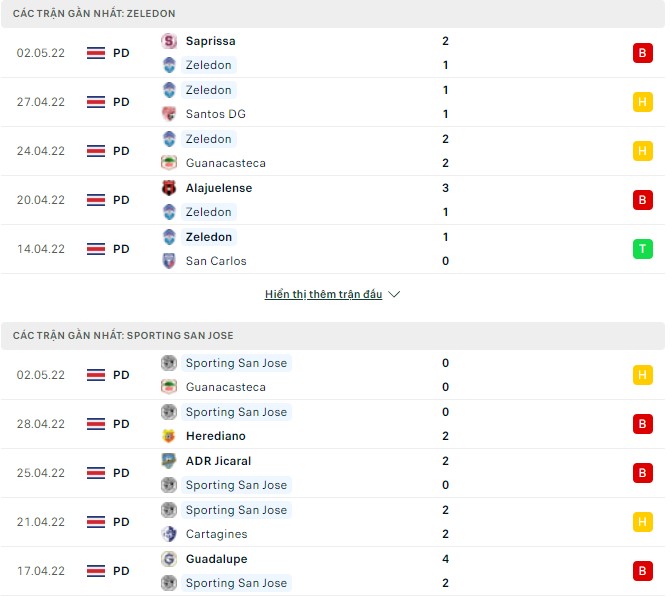Screen dimensions: 670x597
Task: Click the Santos DG team logo
Action: coord(169,114)
